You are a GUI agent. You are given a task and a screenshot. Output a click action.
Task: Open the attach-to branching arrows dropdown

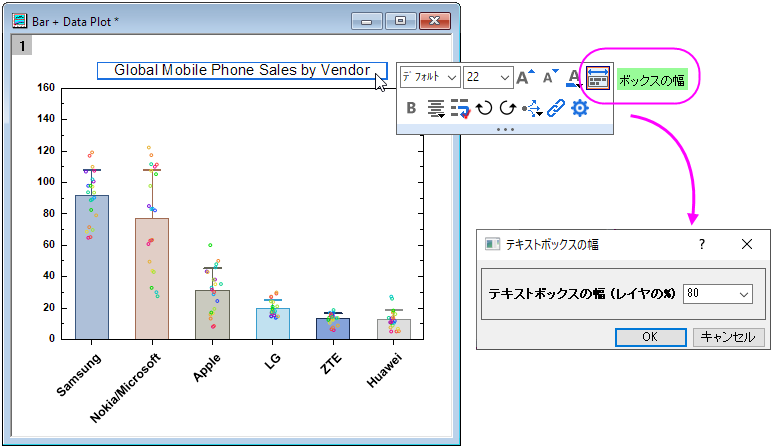point(532,108)
